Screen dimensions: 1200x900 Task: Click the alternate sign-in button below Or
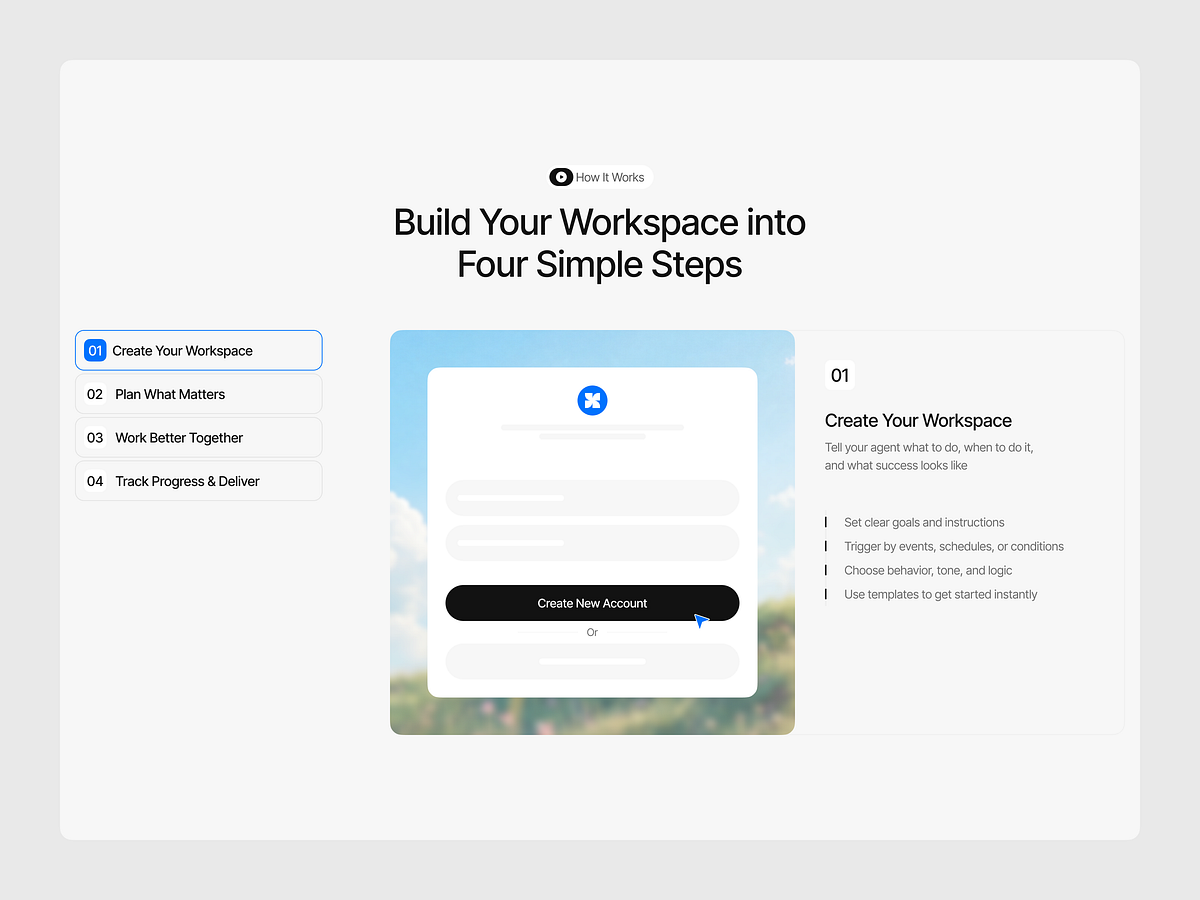point(592,662)
